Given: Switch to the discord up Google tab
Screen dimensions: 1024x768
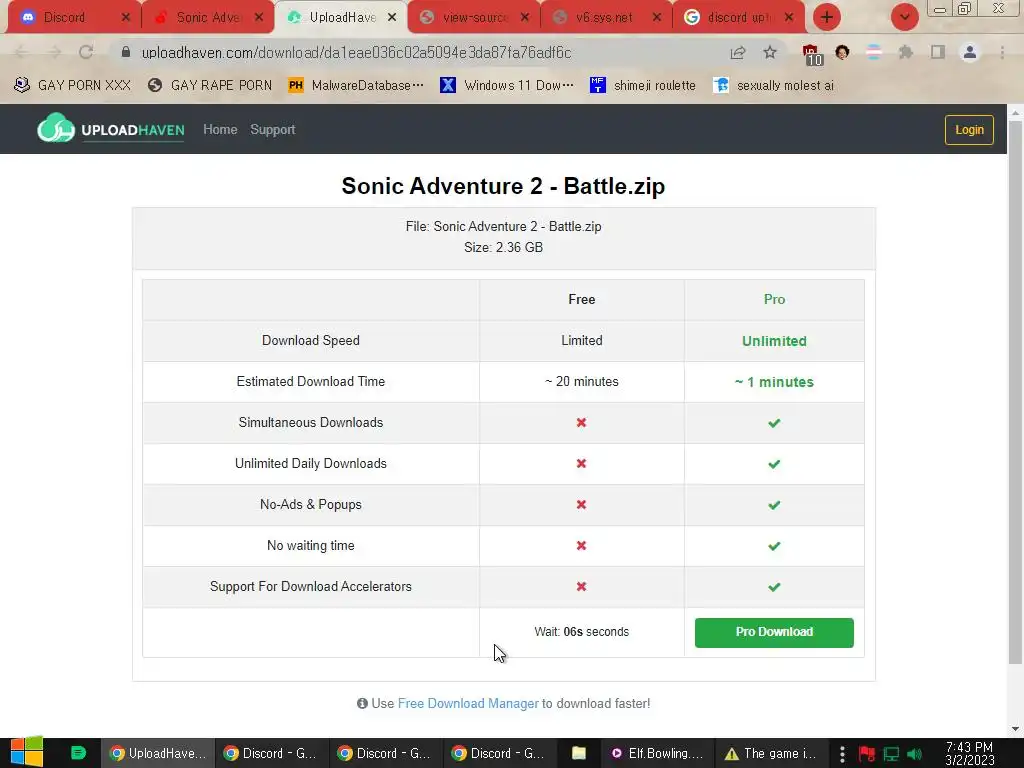Looking at the screenshot, I should point(738,18).
